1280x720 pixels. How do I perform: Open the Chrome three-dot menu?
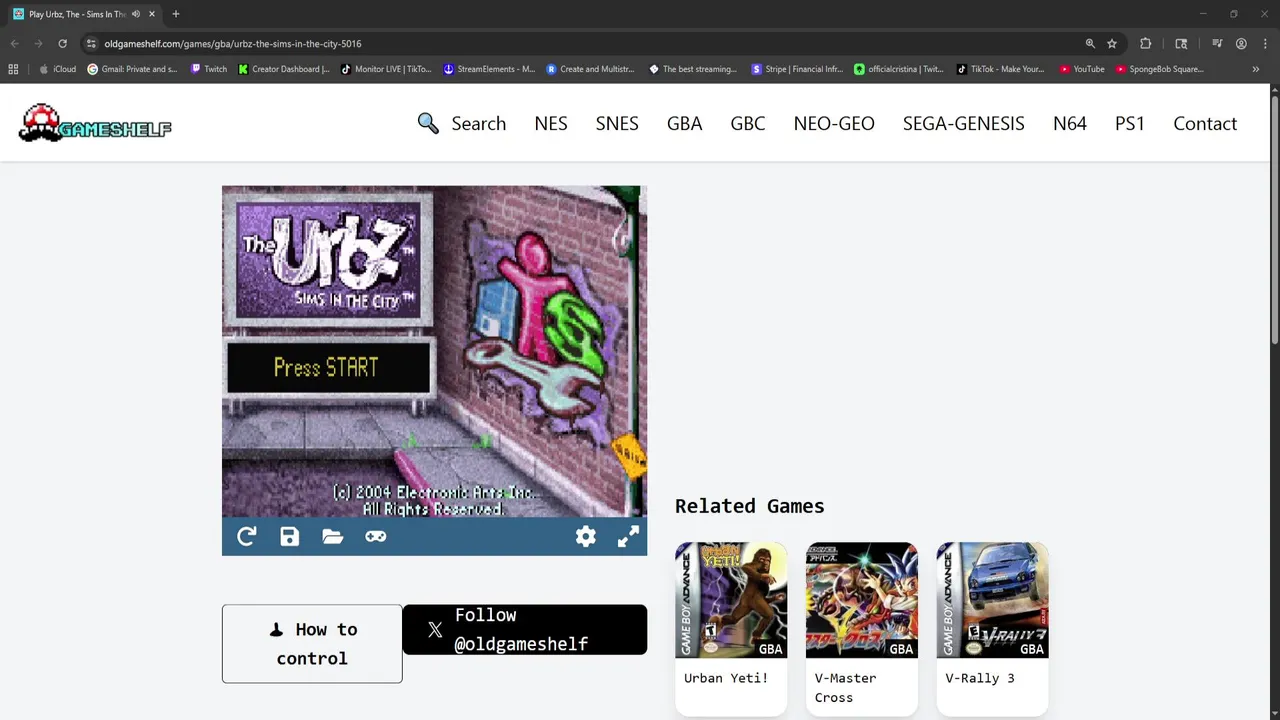tap(1264, 44)
